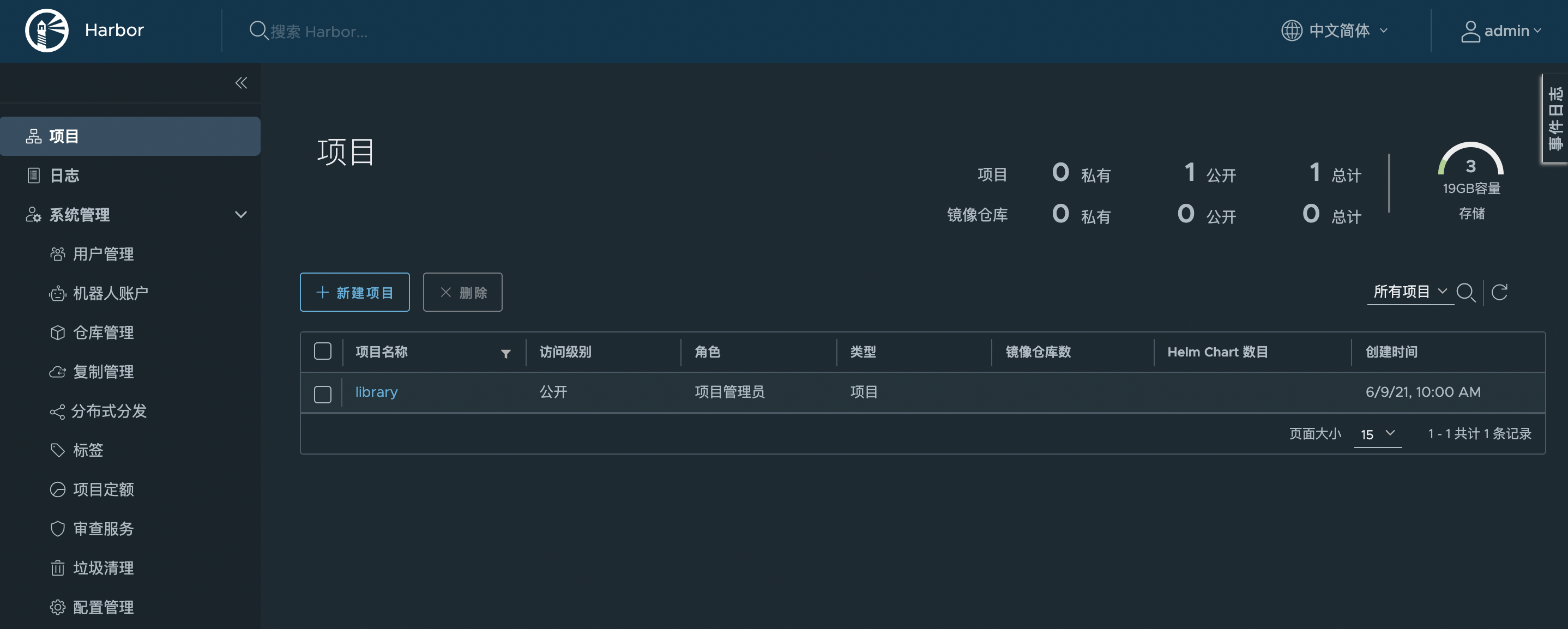Viewport: 1568px width, 629px height.
Task: Sort by 镜像仓库数 column header
Action: tap(1038, 352)
